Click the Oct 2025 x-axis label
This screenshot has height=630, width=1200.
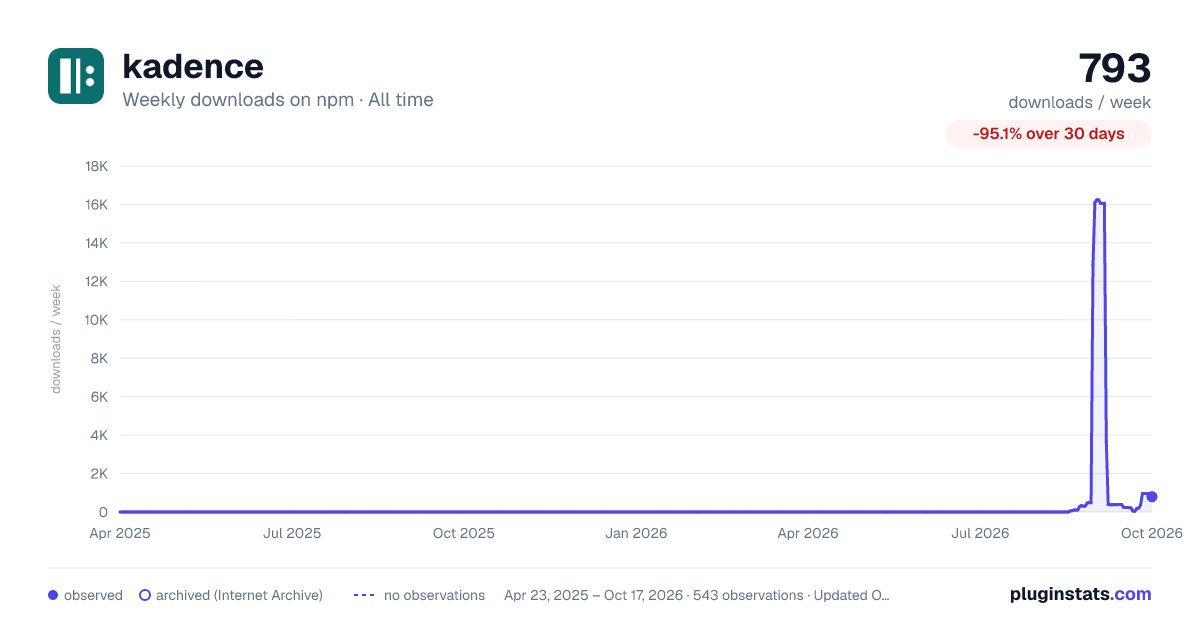(x=464, y=533)
